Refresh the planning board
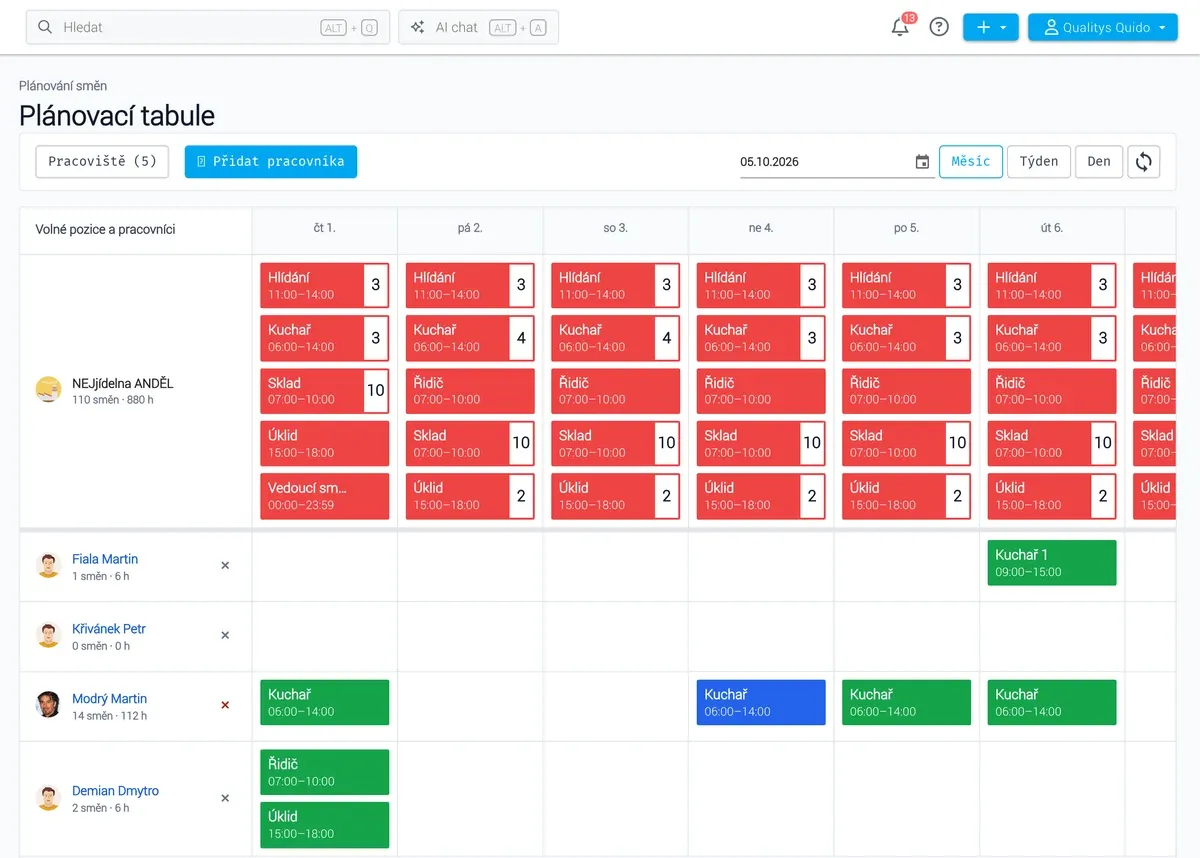The image size is (1200, 858). pos(1144,161)
